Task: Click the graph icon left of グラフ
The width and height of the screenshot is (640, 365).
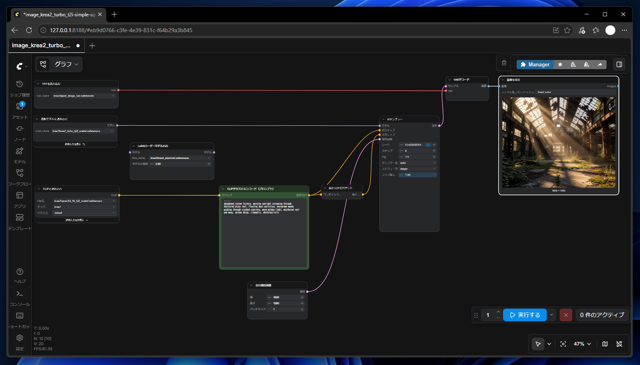Action: click(x=43, y=64)
